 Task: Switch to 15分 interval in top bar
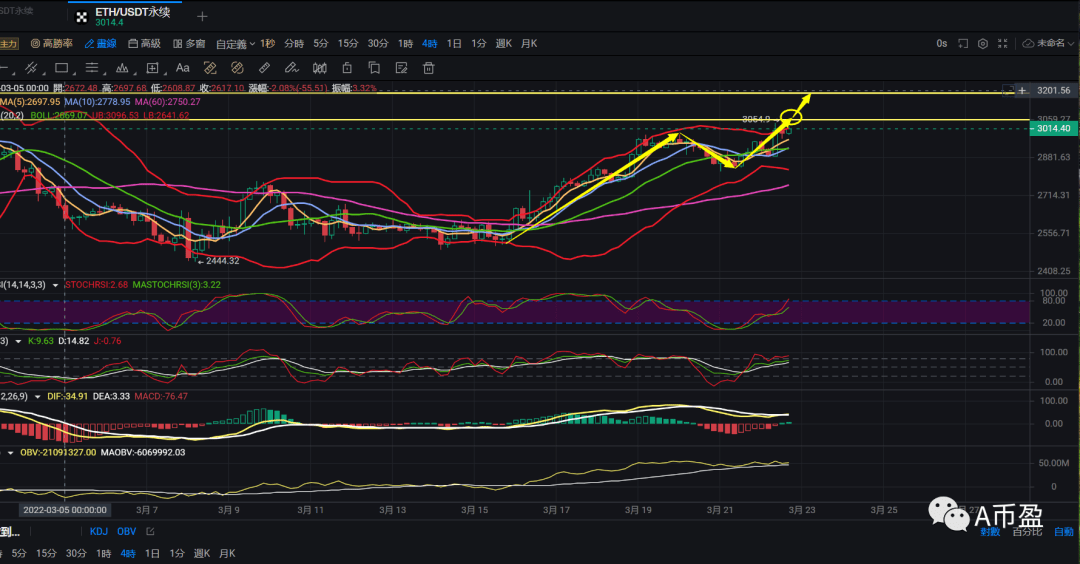click(348, 43)
